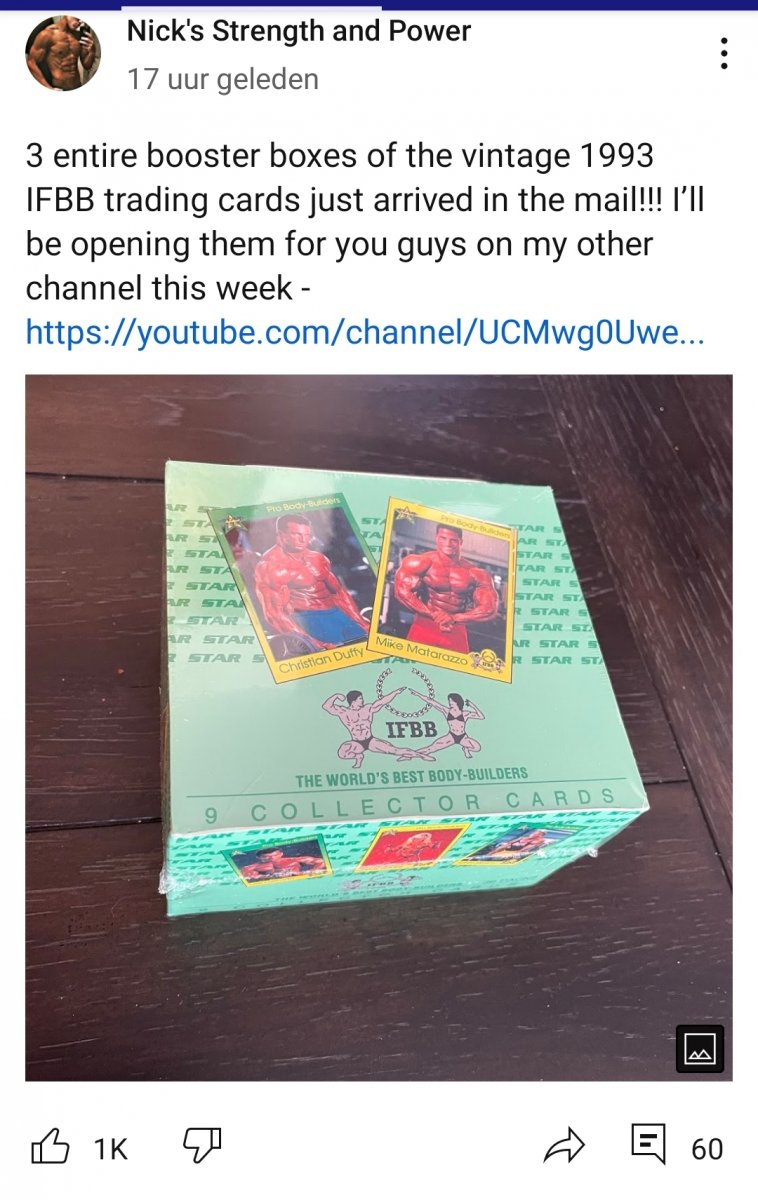
Task: Open comments via speech bubble icon
Action: point(648,1145)
